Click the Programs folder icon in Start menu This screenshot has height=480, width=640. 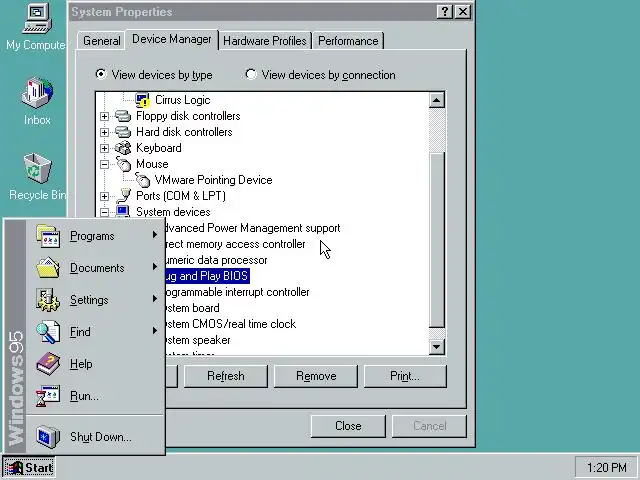point(48,236)
